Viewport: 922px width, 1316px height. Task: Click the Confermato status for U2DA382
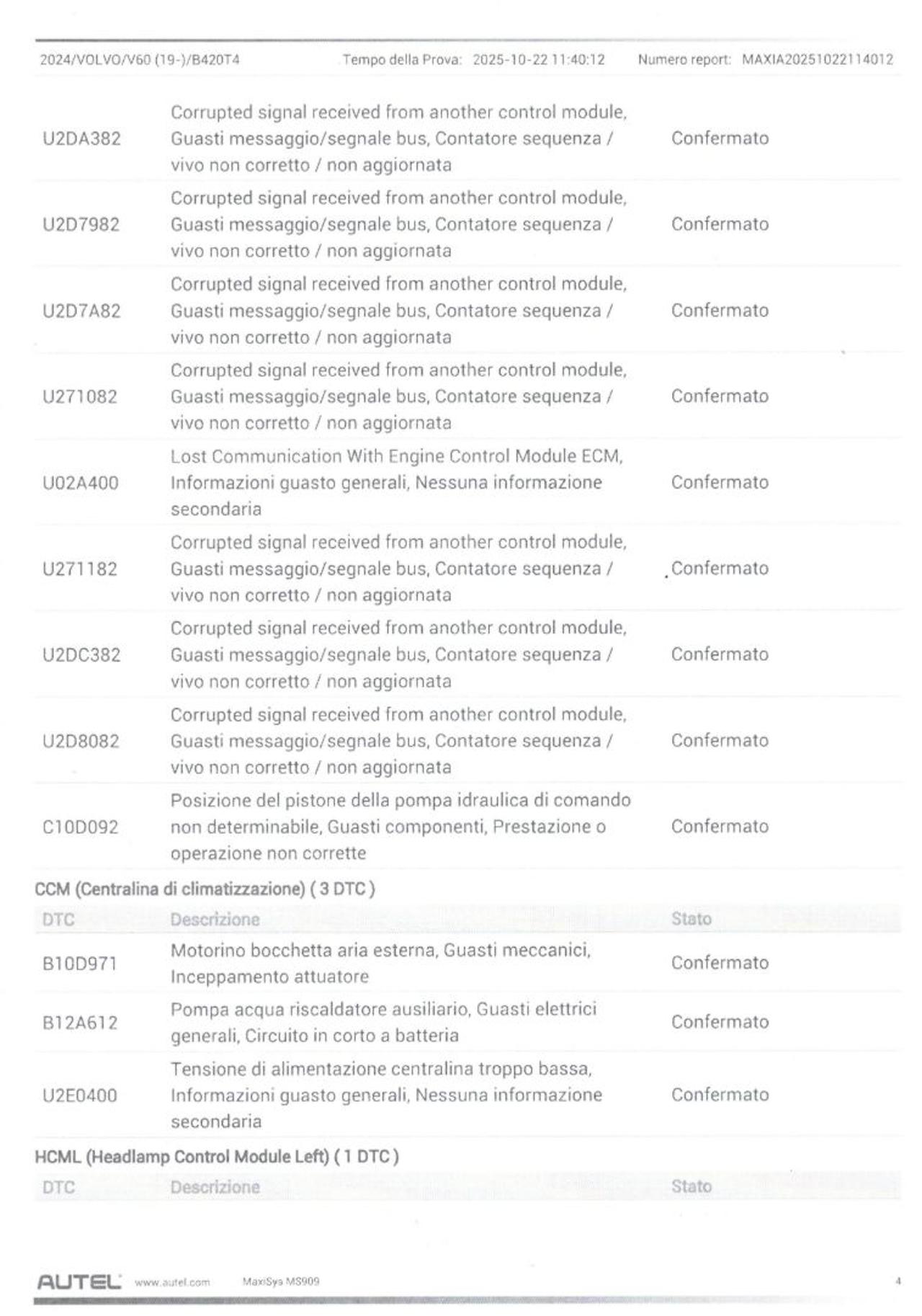(720, 138)
